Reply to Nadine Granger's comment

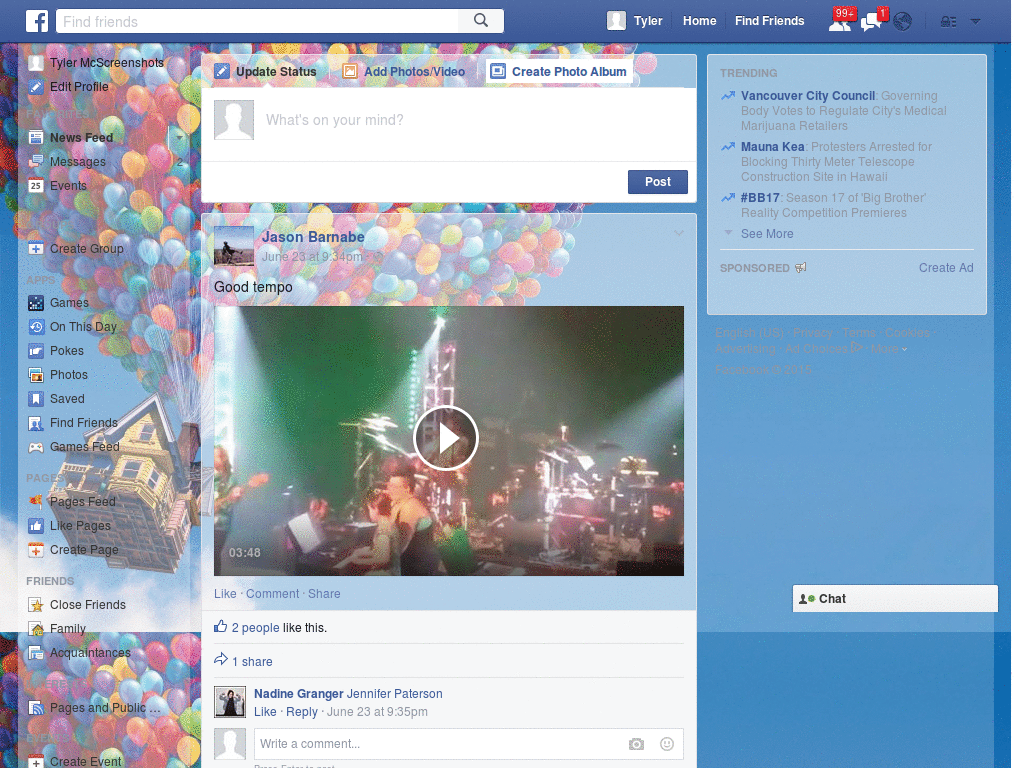click(302, 712)
